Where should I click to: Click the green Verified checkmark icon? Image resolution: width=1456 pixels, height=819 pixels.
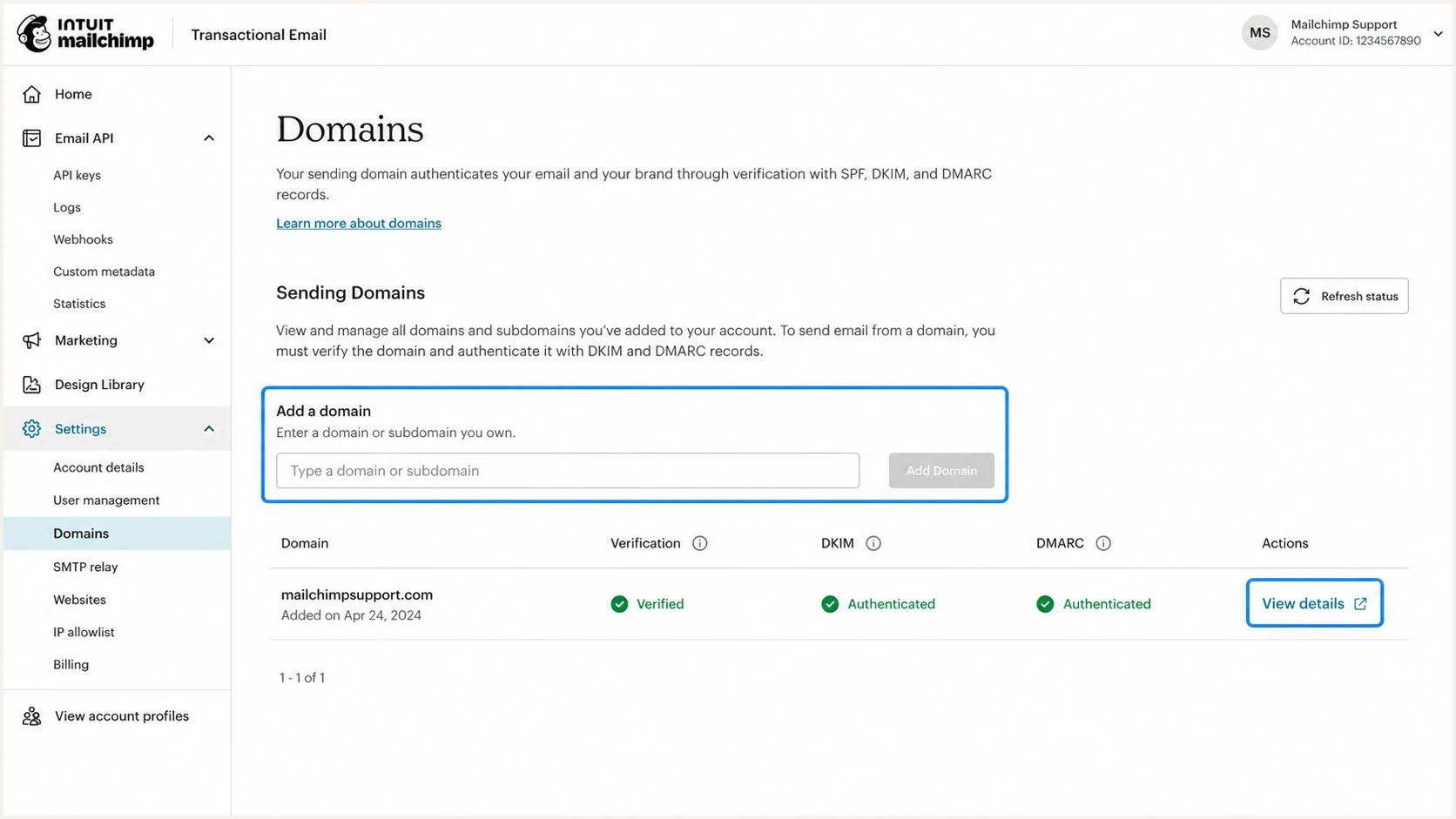click(x=619, y=604)
